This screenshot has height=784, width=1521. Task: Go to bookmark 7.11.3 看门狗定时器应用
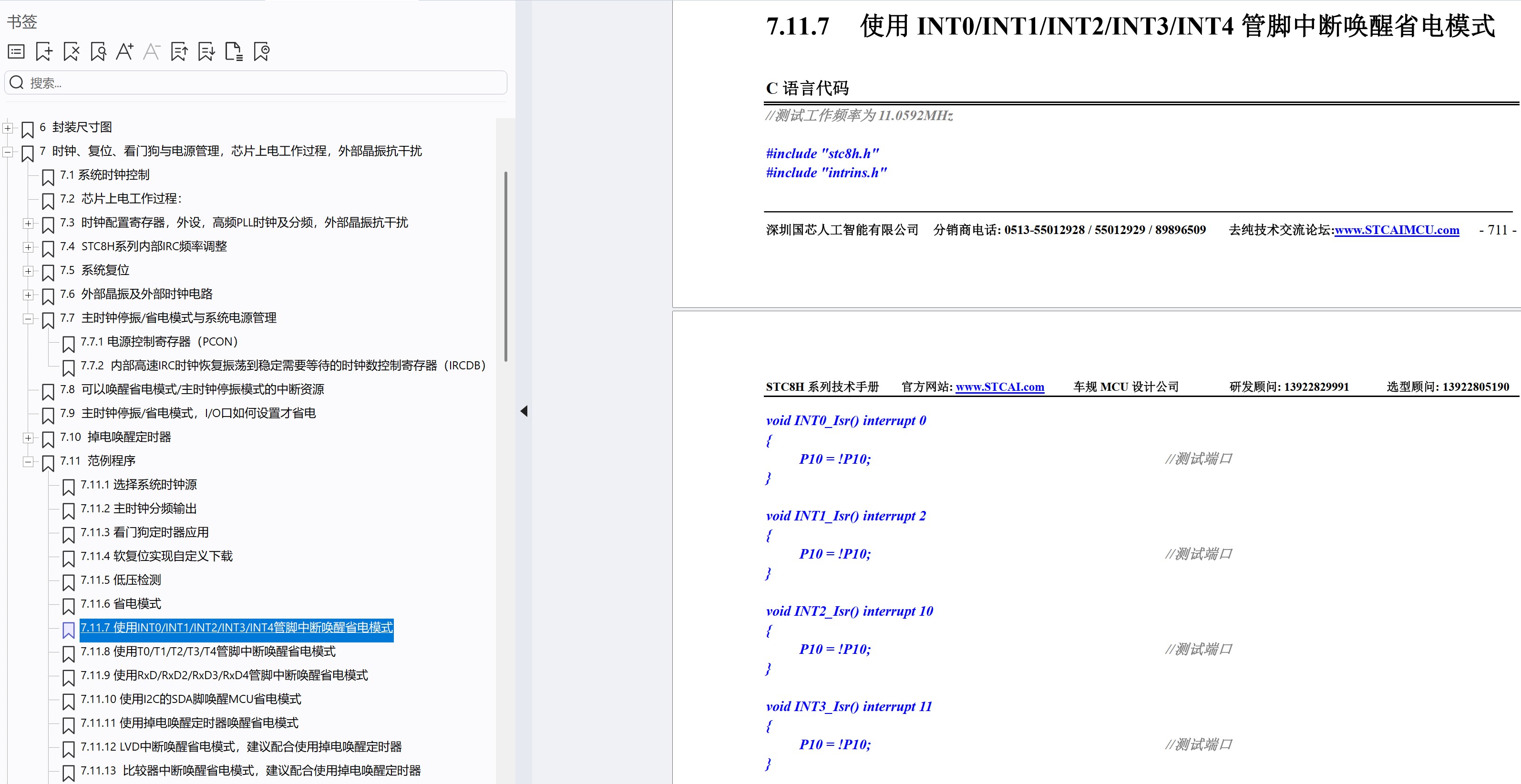click(x=144, y=532)
